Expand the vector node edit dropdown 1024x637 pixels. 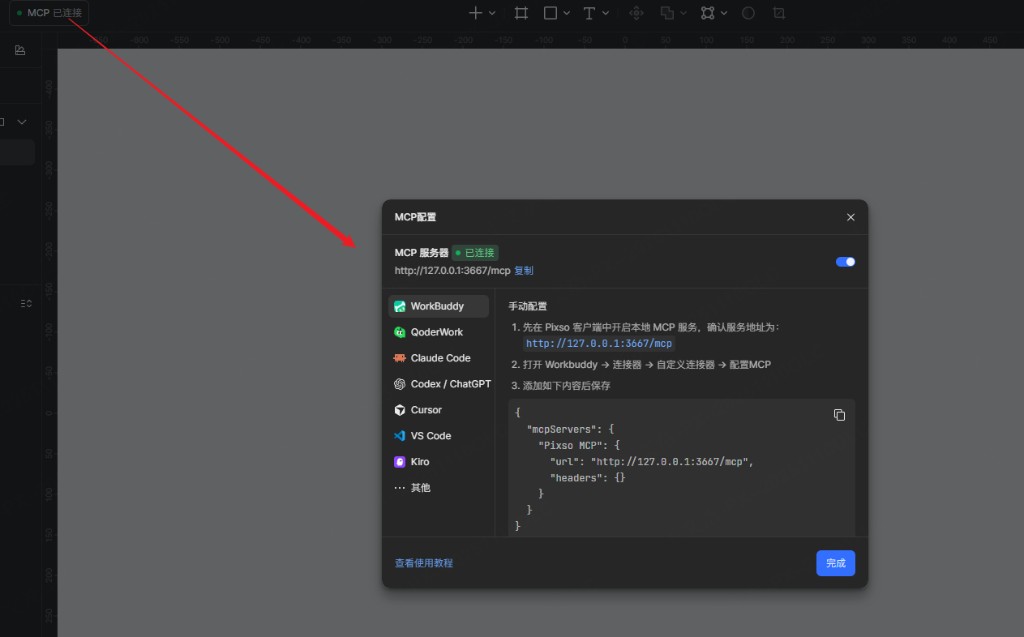(x=724, y=13)
